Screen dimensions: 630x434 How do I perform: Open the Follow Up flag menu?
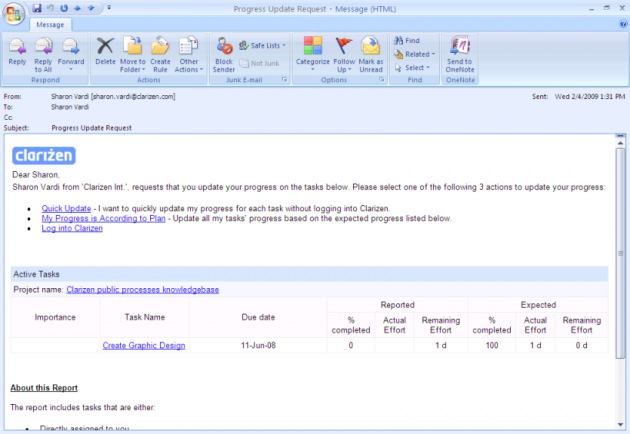pyautogui.click(x=344, y=55)
